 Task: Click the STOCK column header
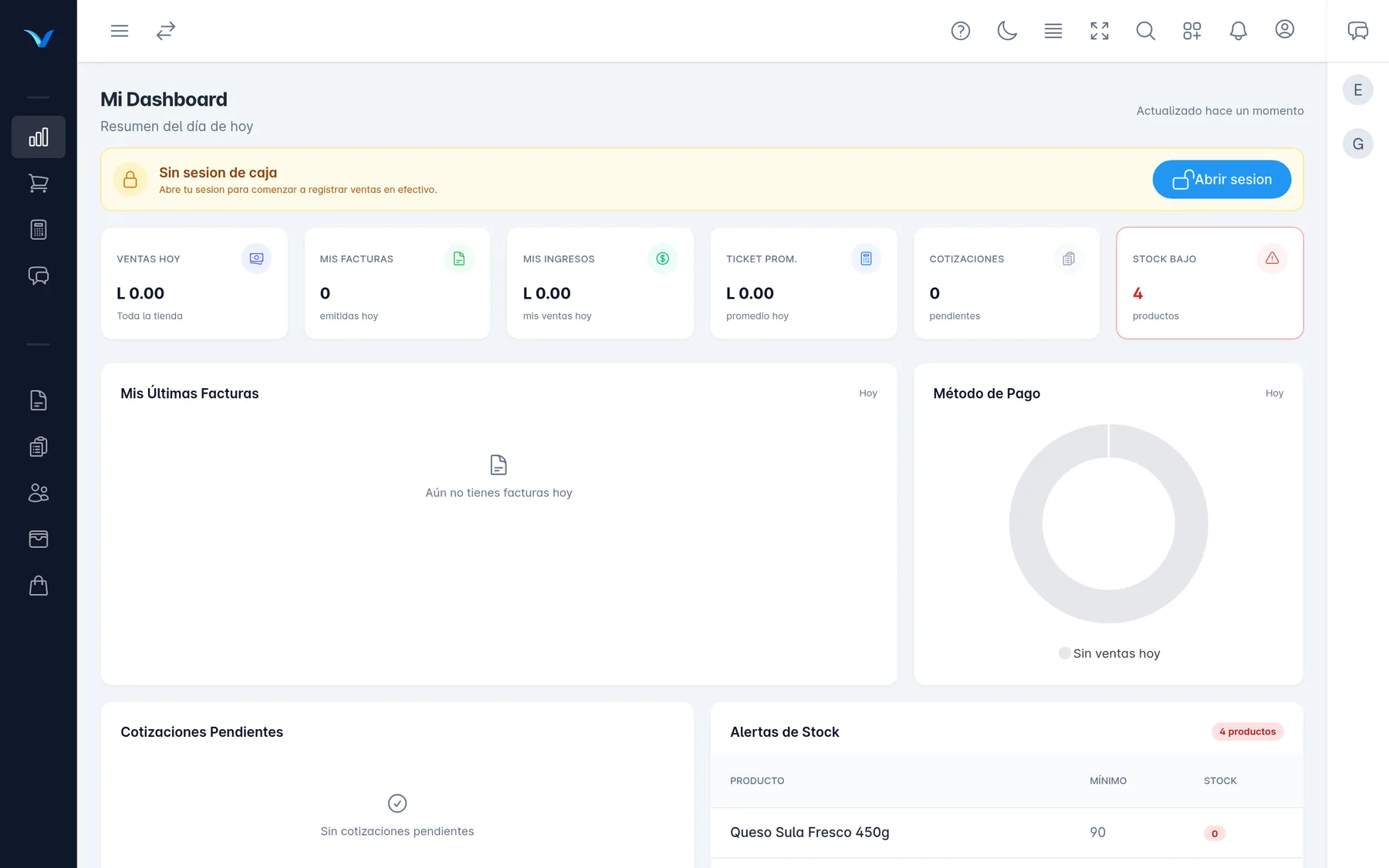(x=1220, y=781)
